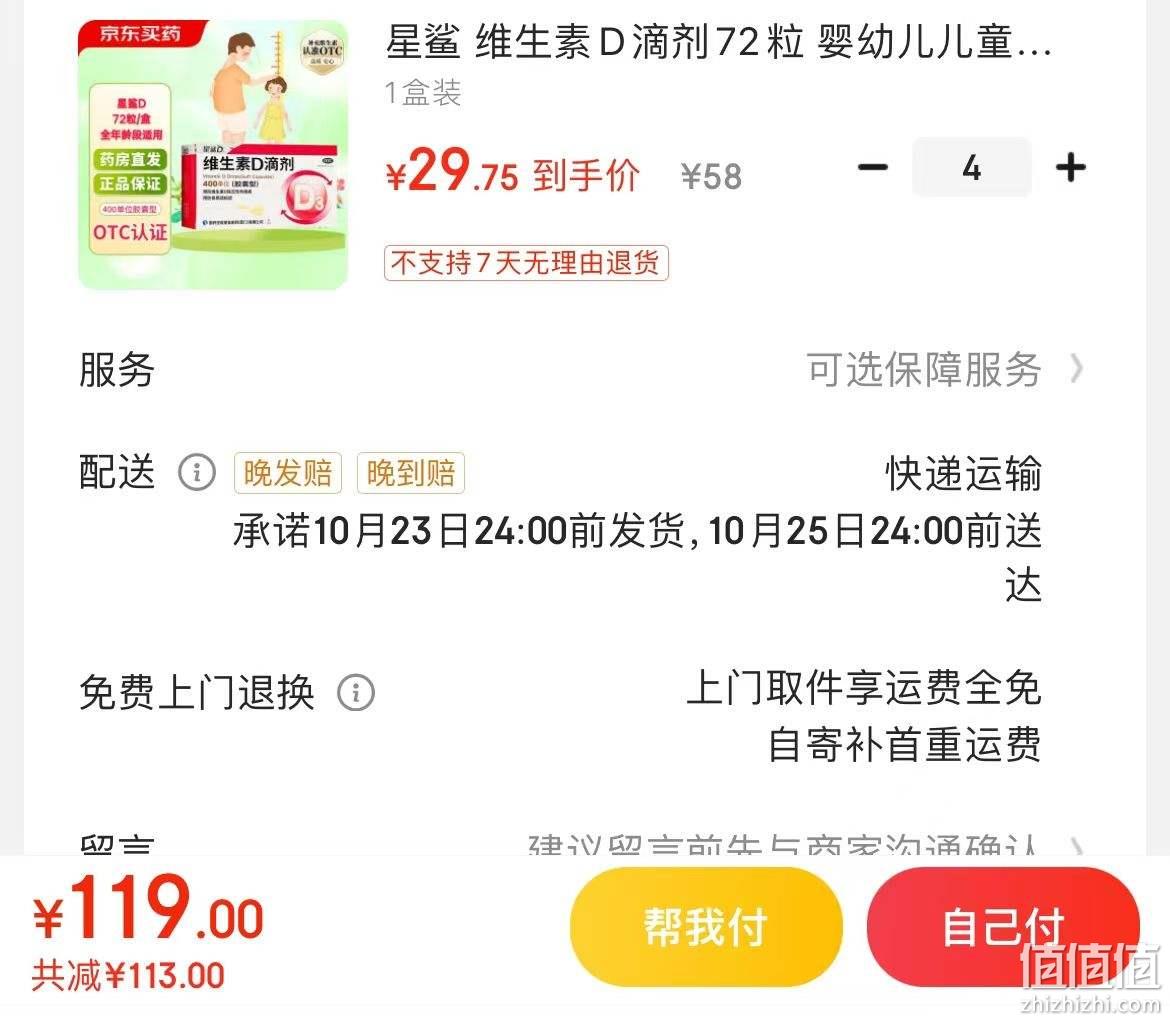Select 快递运输 delivery option

[x=963, y=473]
